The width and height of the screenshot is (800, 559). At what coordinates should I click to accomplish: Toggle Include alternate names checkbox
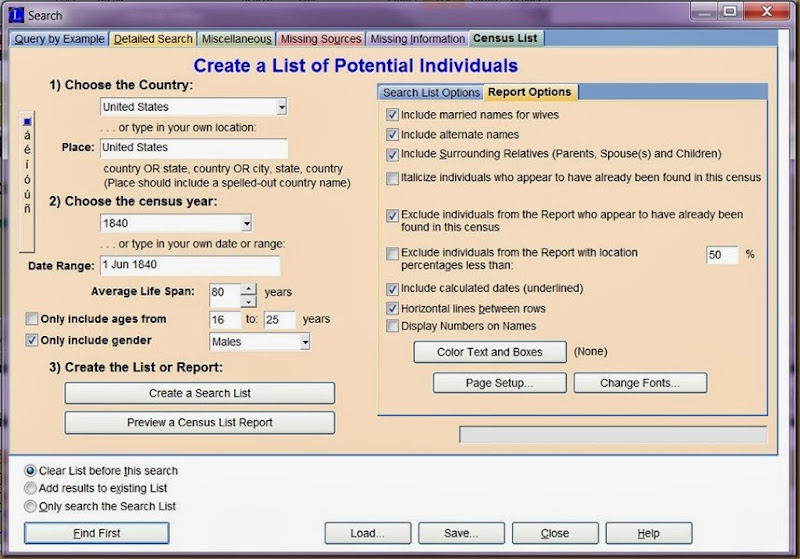coord(392,135)
